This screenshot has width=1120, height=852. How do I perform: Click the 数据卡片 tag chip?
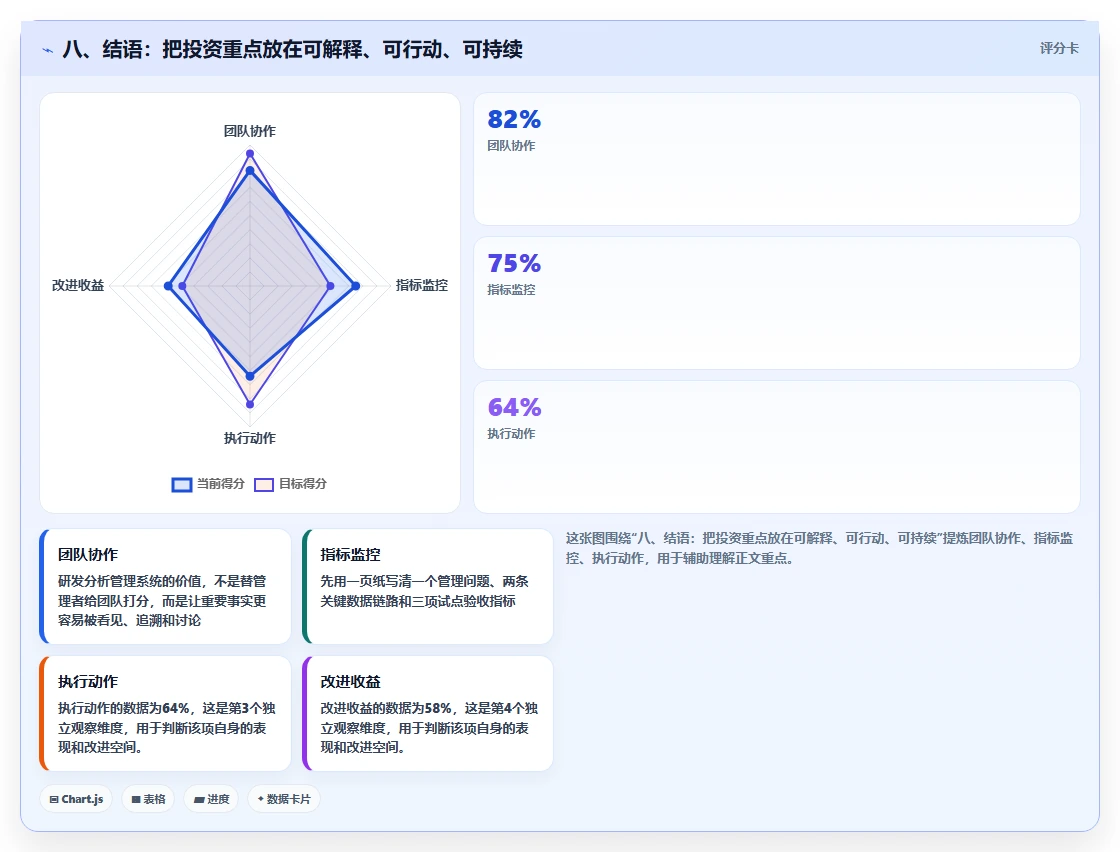[284, 799]
